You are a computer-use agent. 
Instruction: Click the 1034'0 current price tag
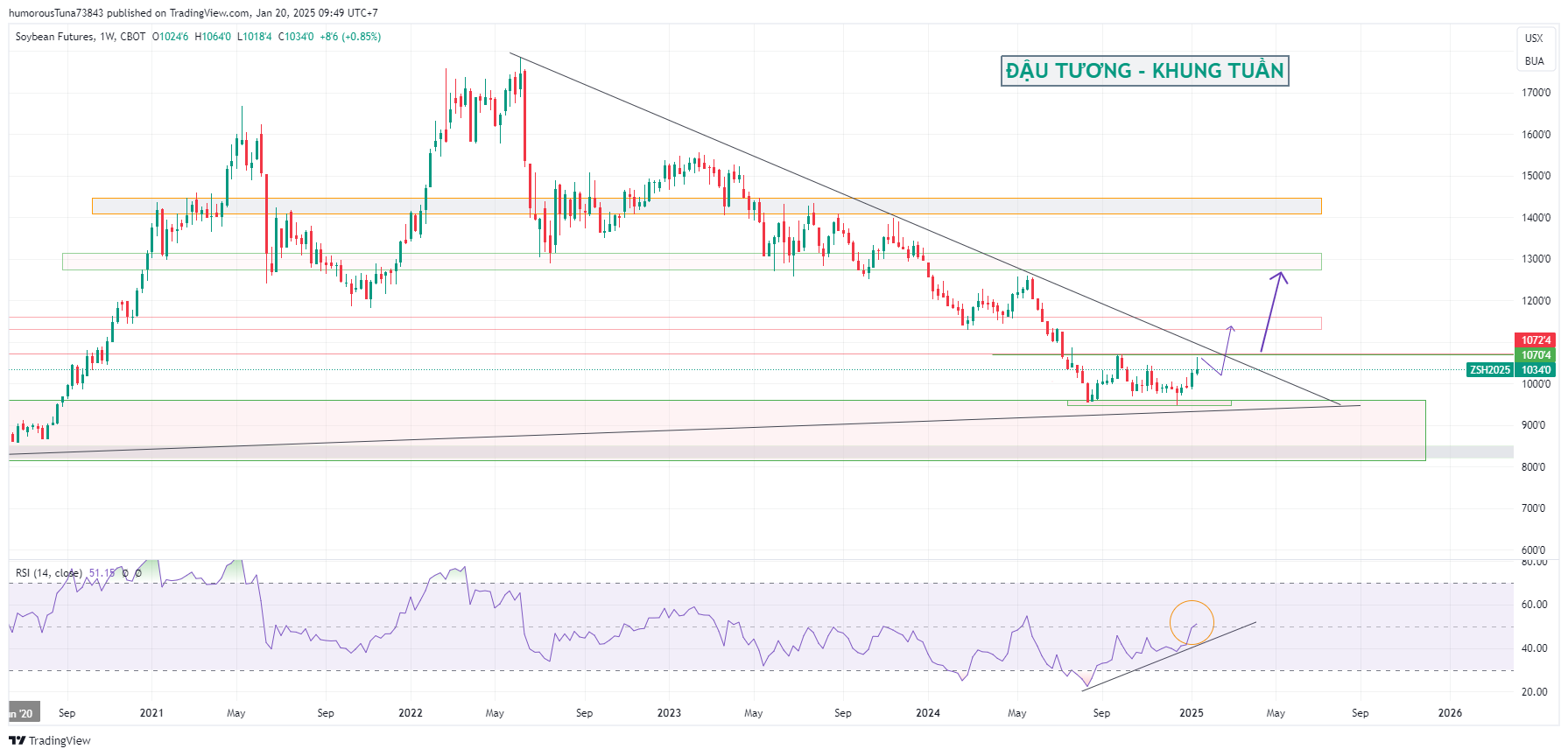click(1536, 369)
